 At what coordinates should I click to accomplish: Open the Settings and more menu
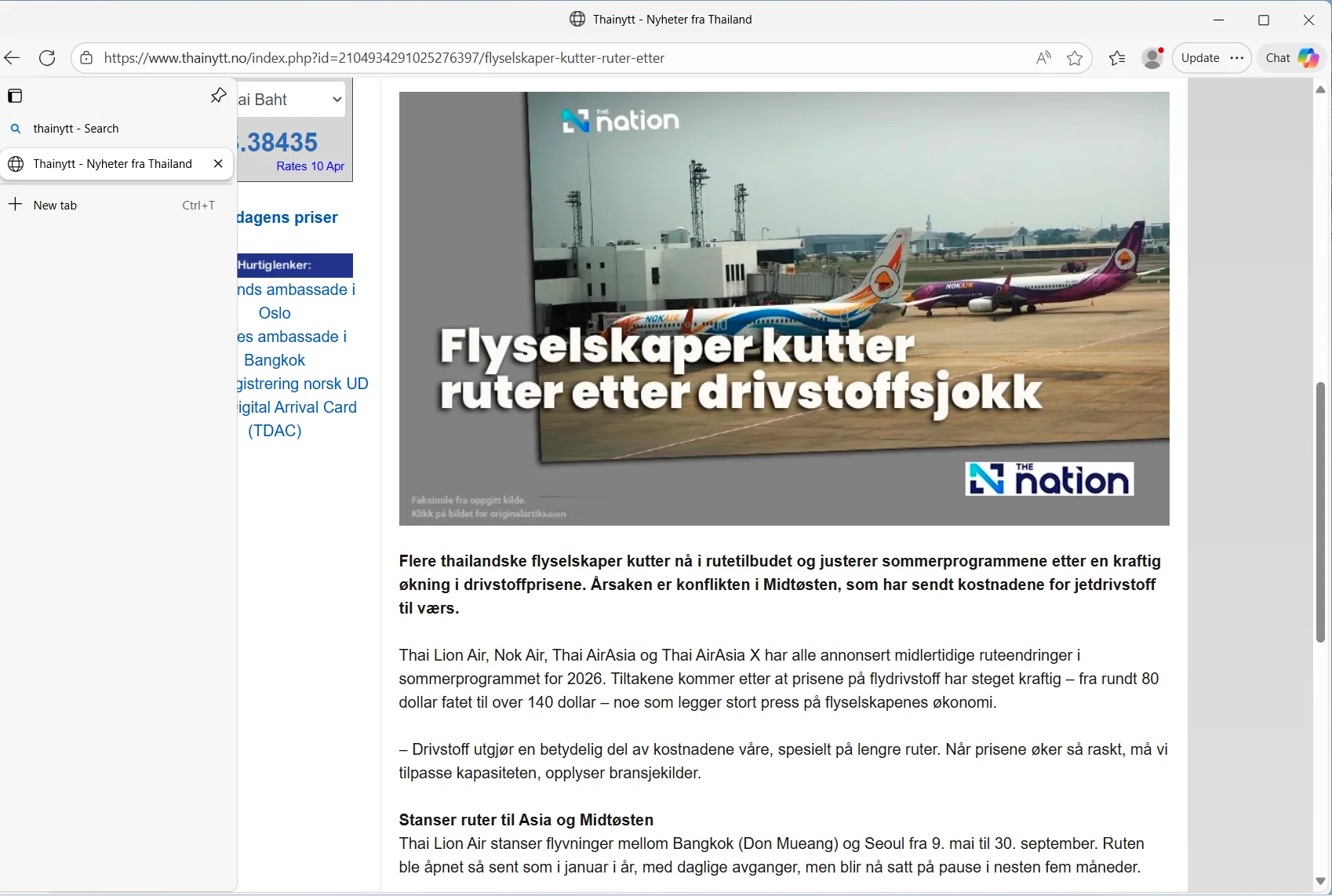pyautogui.click(x=1238, y=57)
